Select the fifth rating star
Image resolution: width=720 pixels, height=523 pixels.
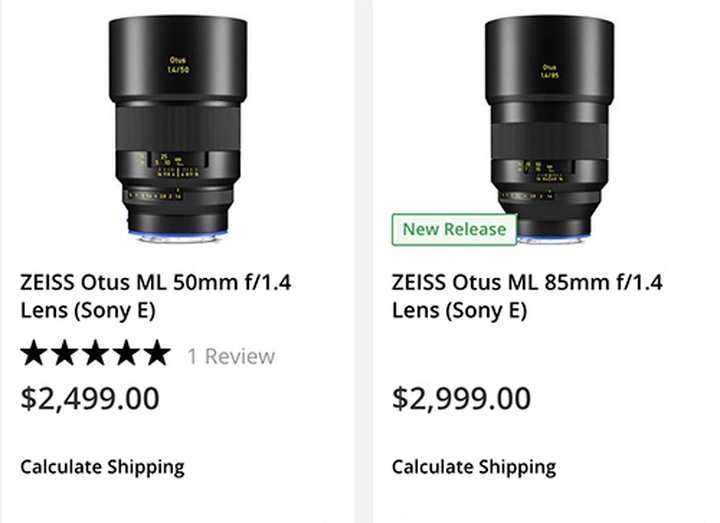point(156,353)
